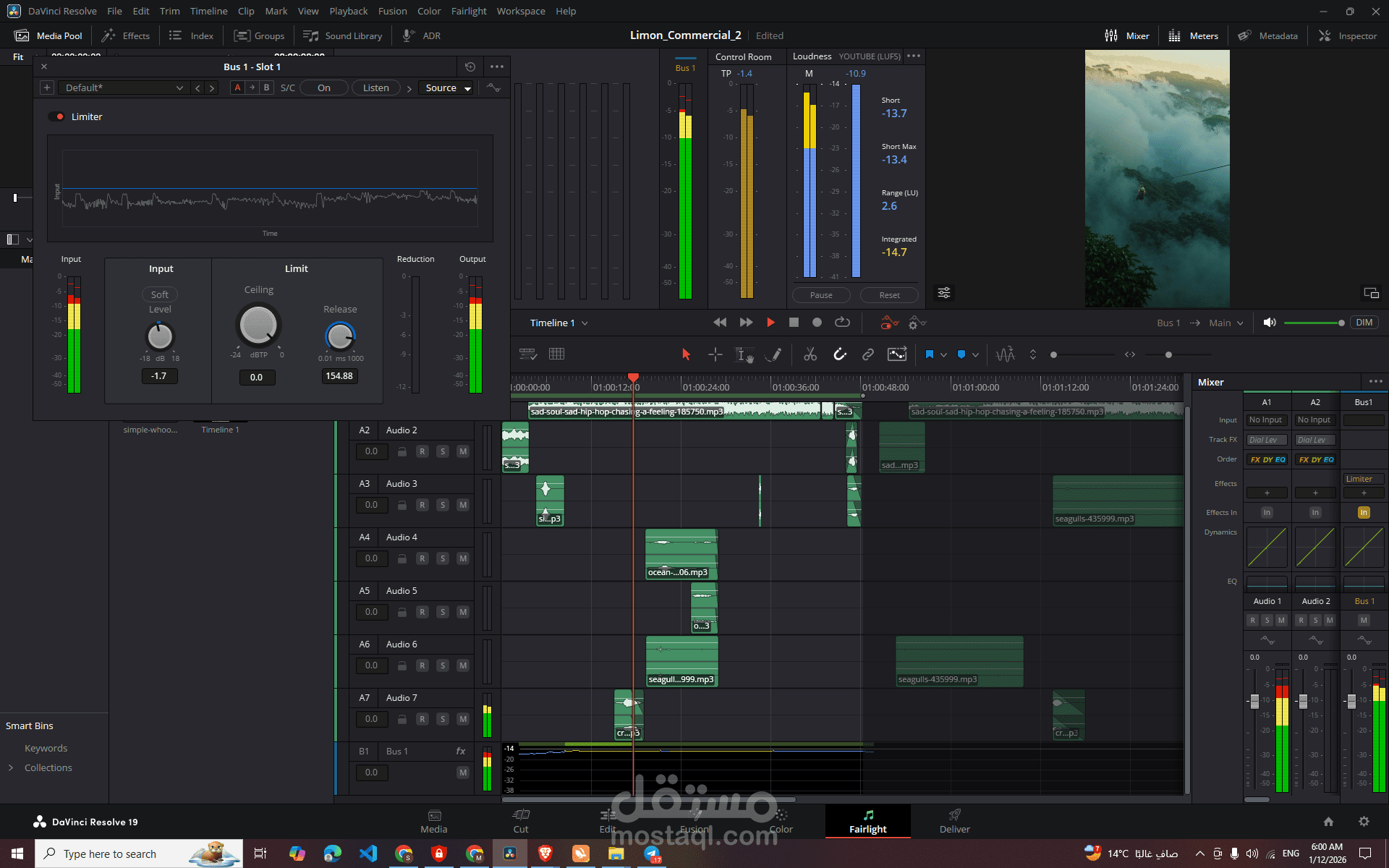Open the ADR microphone panel
The image size is (1389, 868).
click(x=422, y=35)
